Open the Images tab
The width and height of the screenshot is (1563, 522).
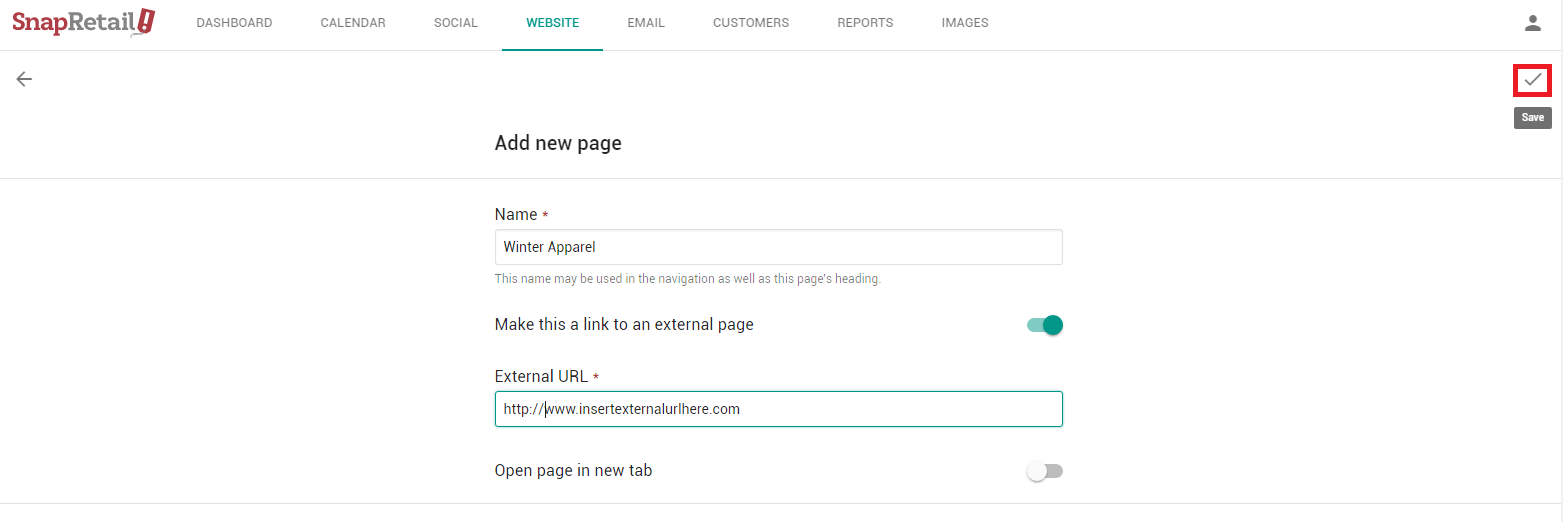(965, 23)
